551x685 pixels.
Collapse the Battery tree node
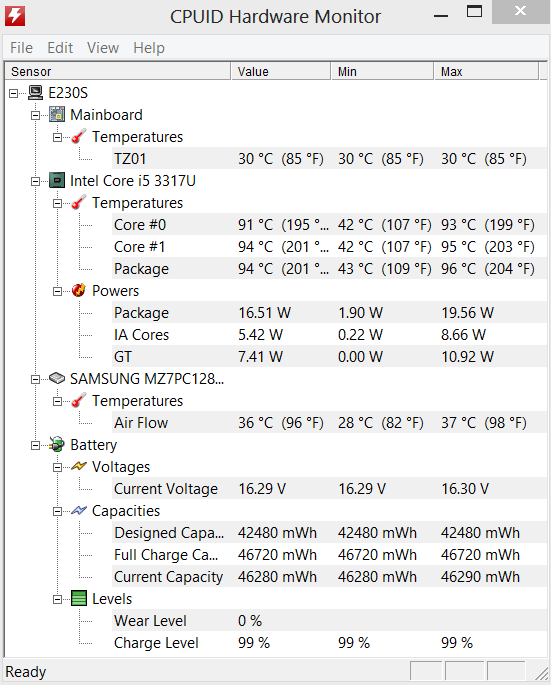(x=35, y=445)
